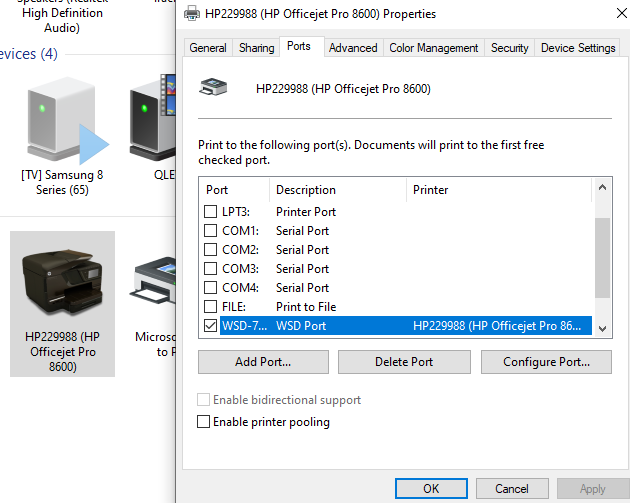Viewport: 630px width, 503px height.
Task: Open the Color Management tab
Action: pyautogui.click(x=434, y=48)
